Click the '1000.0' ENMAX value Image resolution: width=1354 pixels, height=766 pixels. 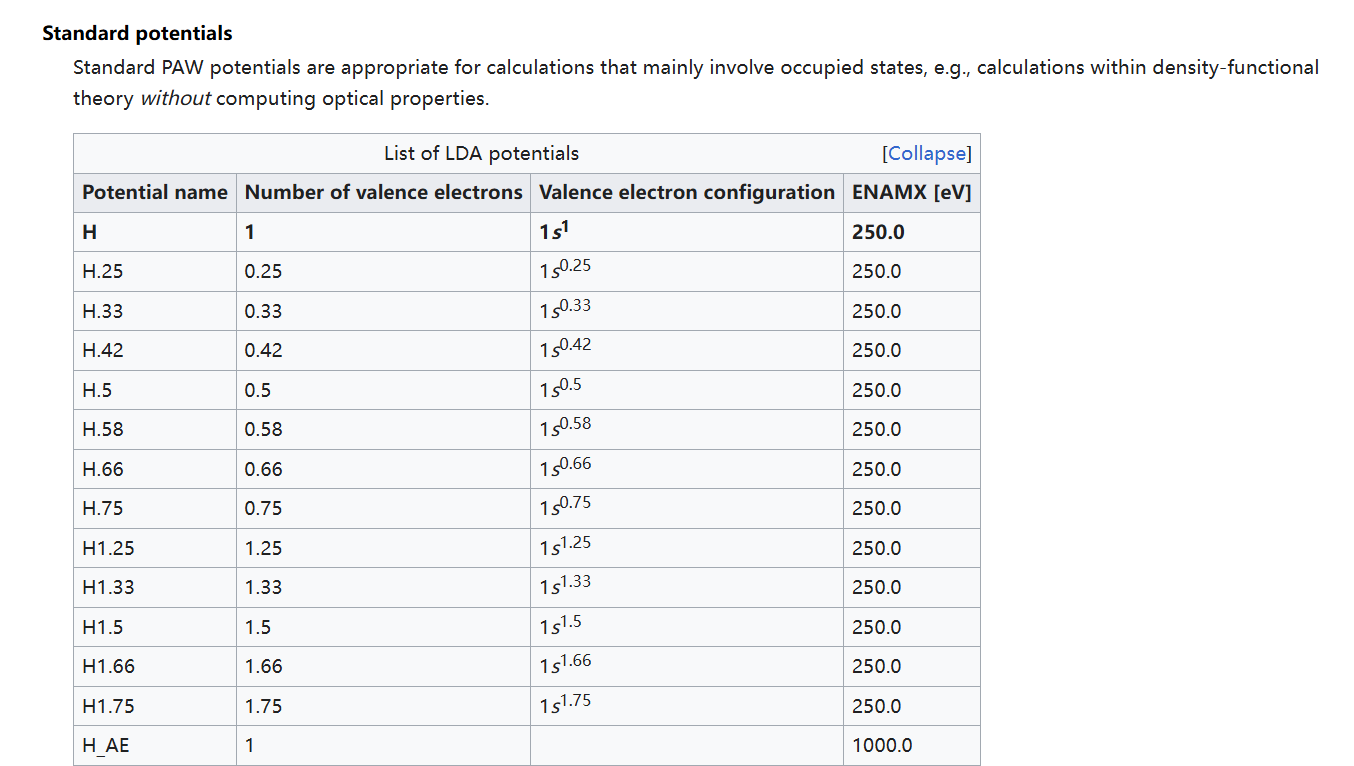(882, 745)
